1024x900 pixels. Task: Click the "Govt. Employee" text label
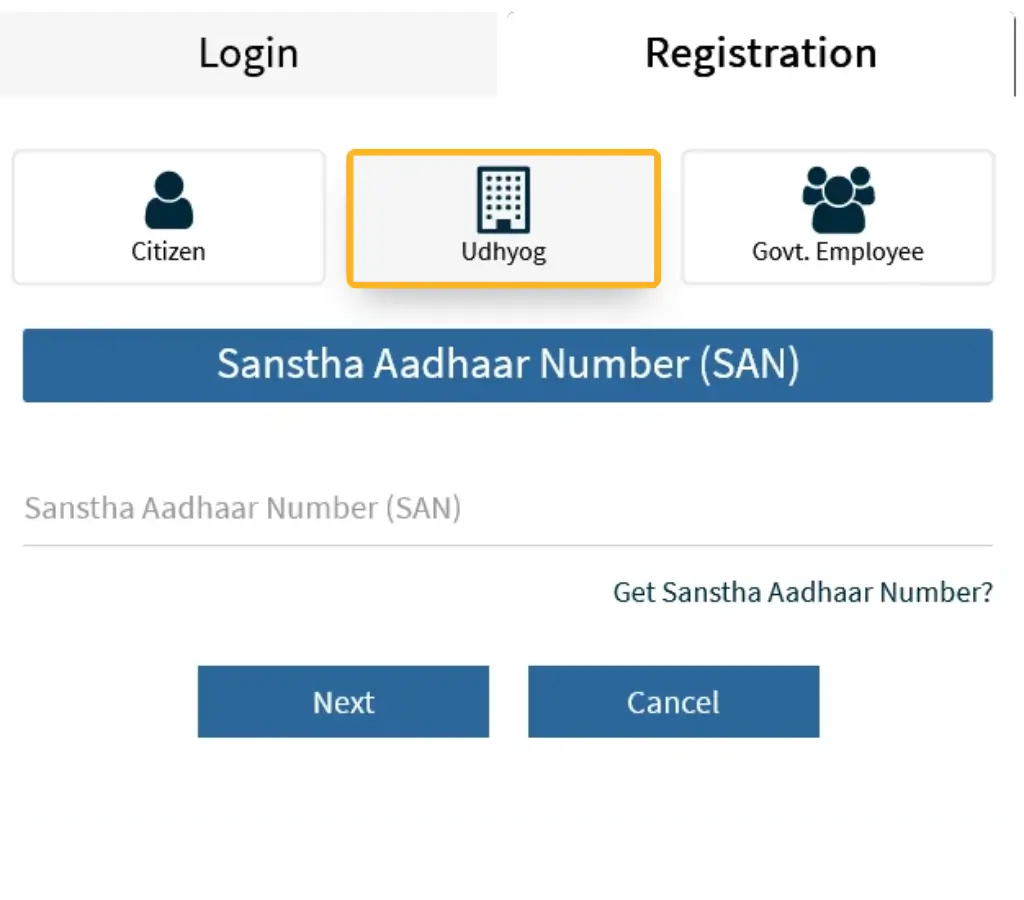click(x=838, y=251)
